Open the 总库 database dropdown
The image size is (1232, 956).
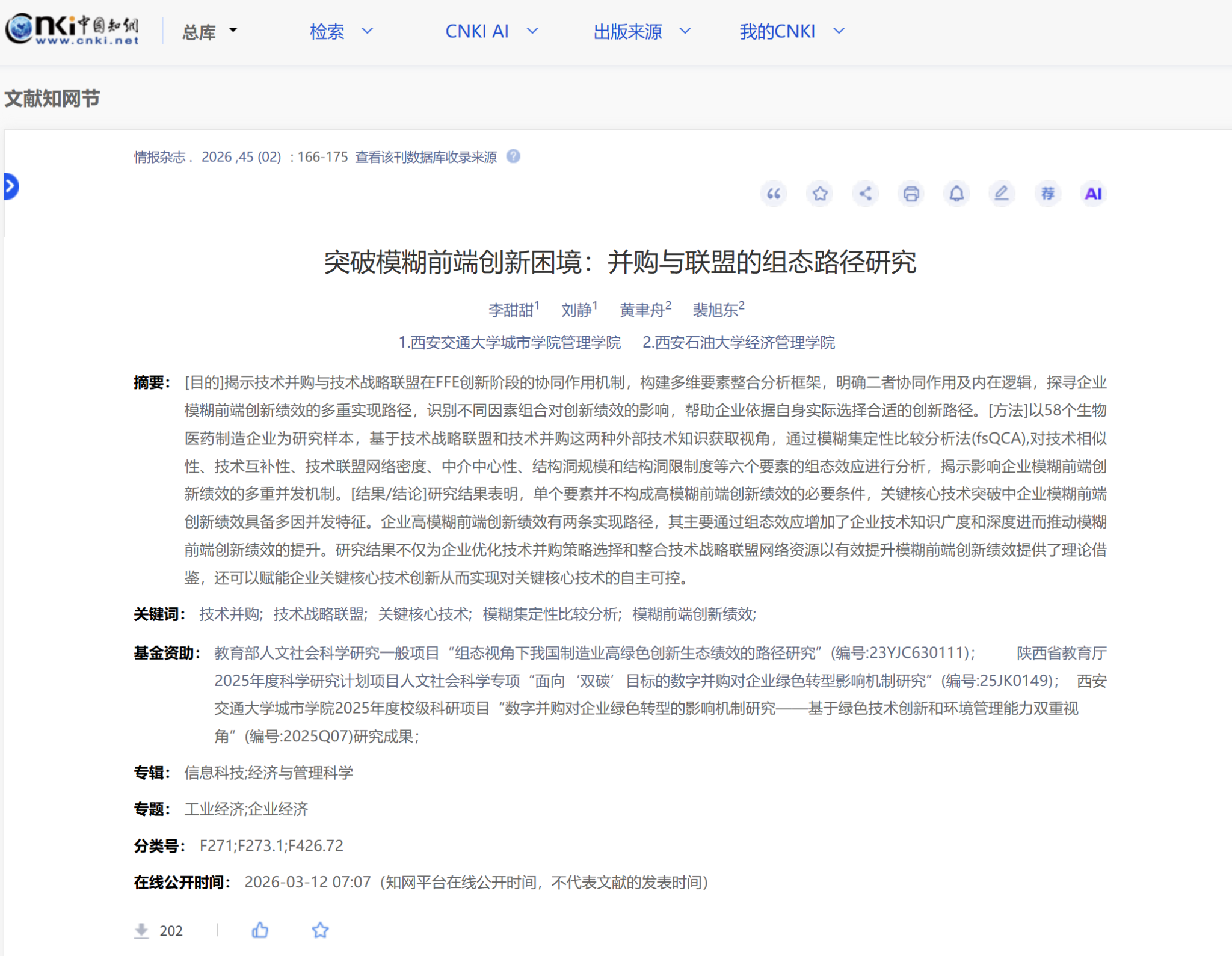coord(210,31)
